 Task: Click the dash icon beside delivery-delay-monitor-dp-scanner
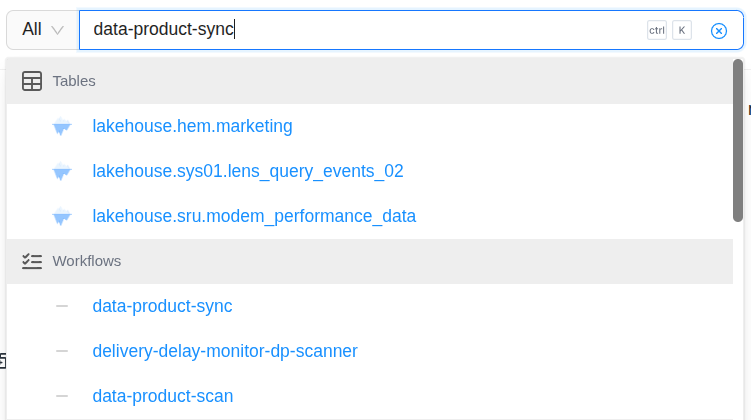pyautogui.click(x=62, y=351)
